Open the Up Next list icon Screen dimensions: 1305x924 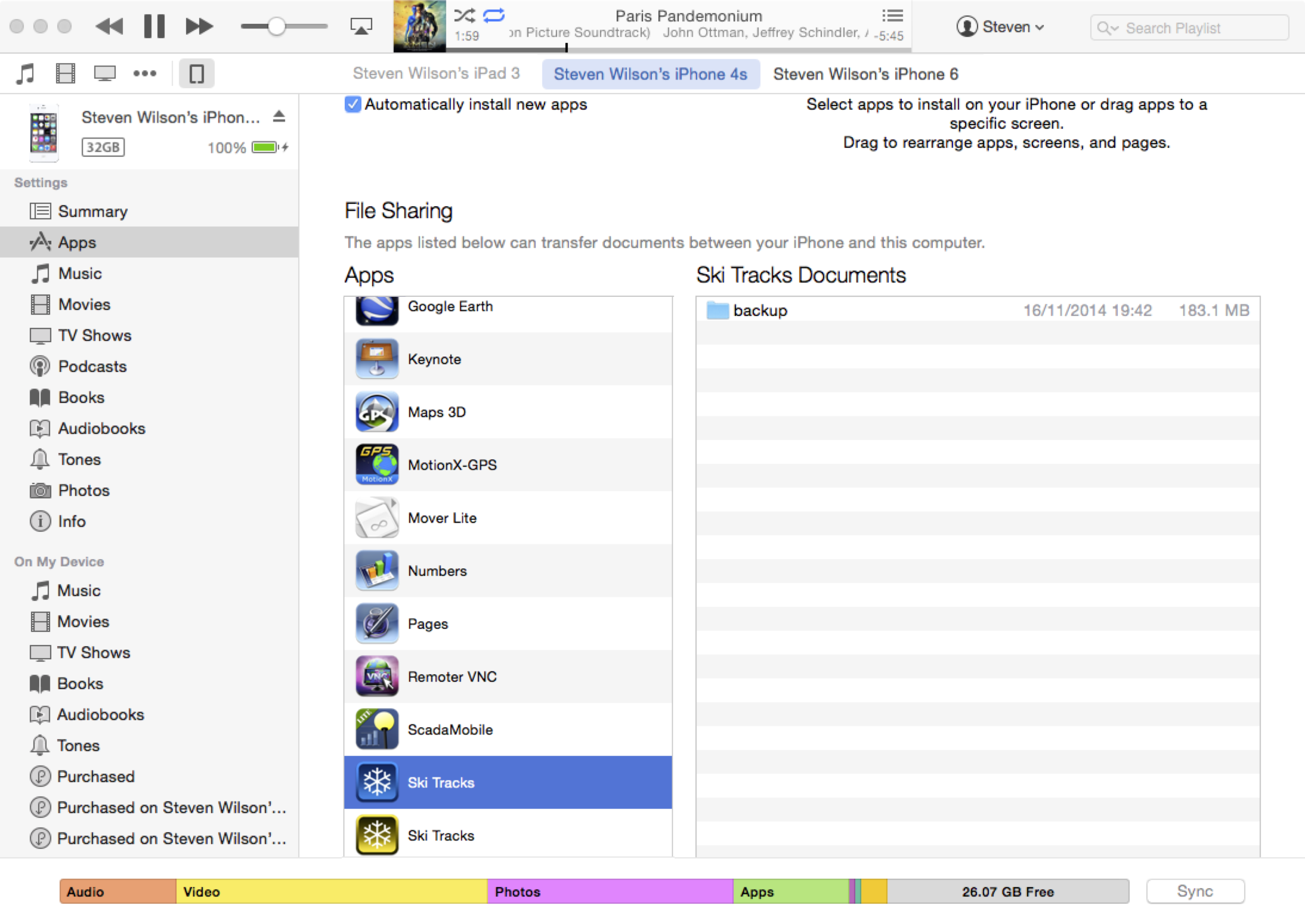click(892, 15)
